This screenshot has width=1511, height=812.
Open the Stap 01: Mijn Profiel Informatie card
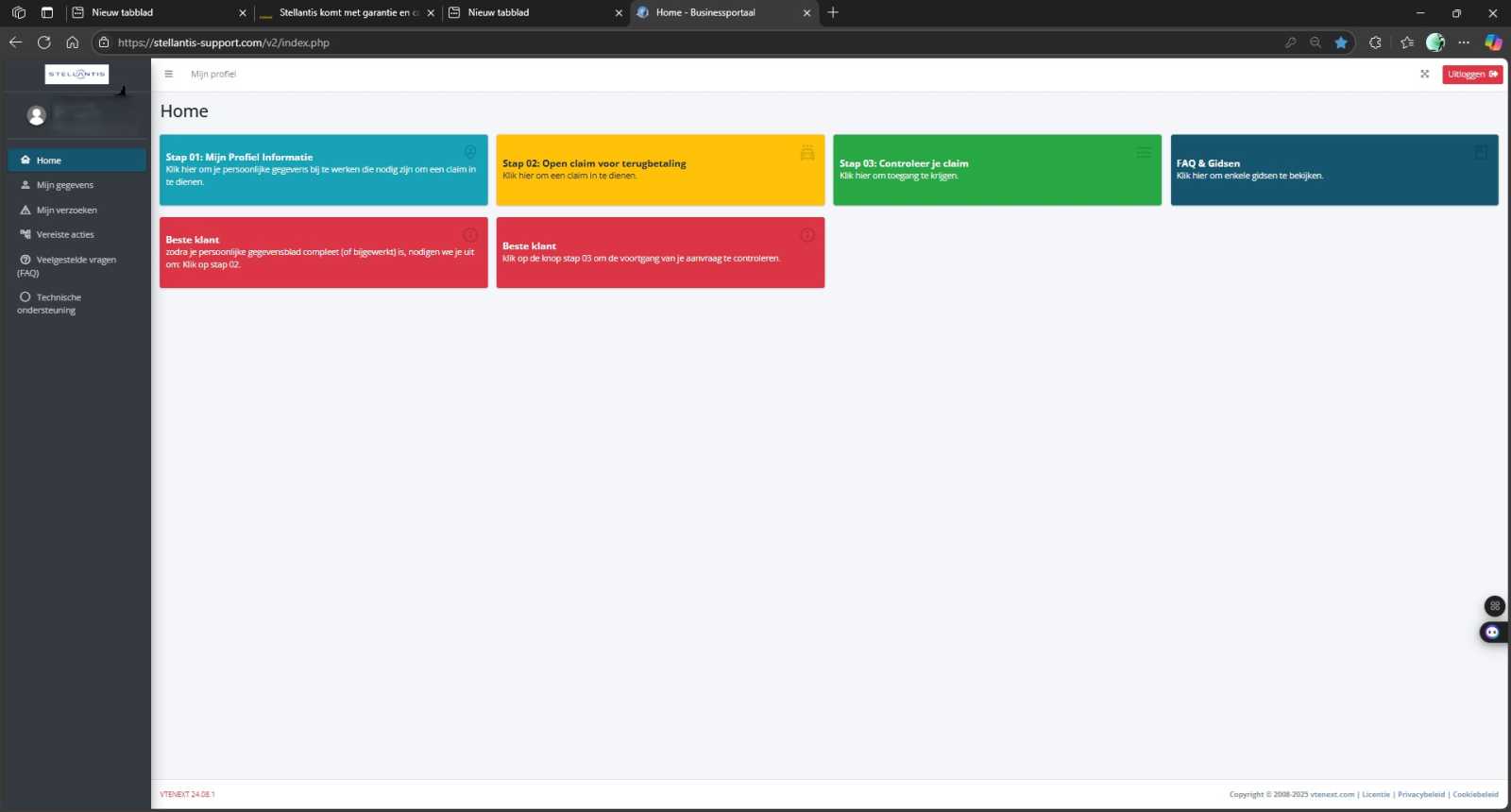323,170
